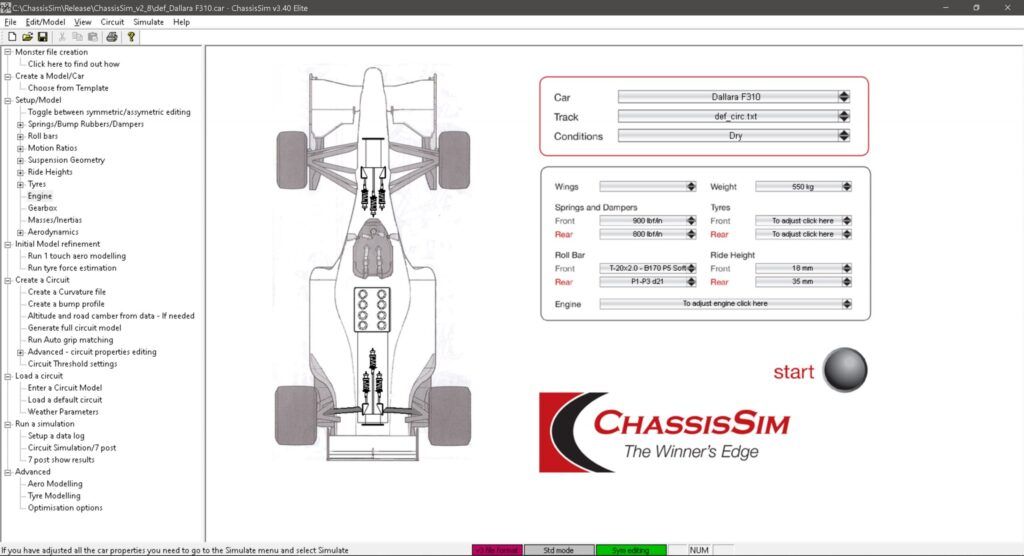Select 'Run tyre force estimation'
This screenshot has width=1024, height=556.
(x=72, y=268)
